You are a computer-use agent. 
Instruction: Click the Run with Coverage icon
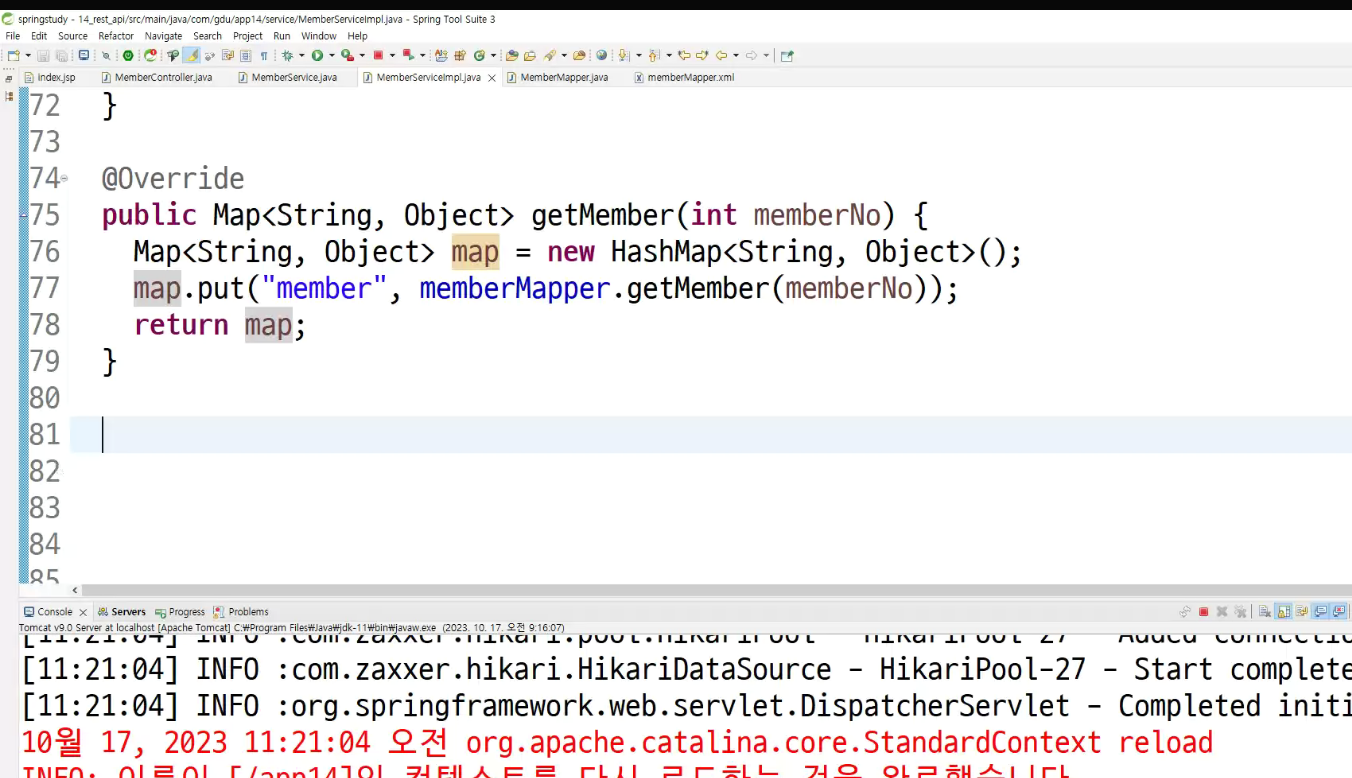pos(347,55)
